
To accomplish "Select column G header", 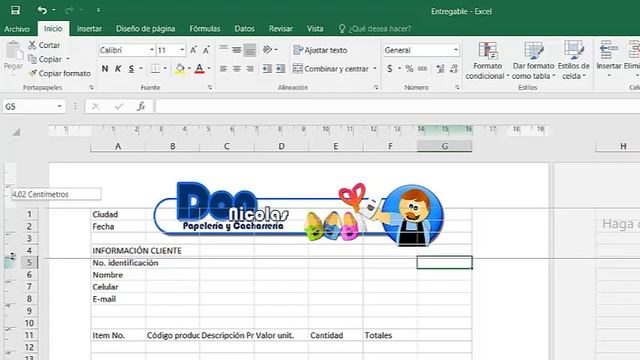I will [444, 146].
